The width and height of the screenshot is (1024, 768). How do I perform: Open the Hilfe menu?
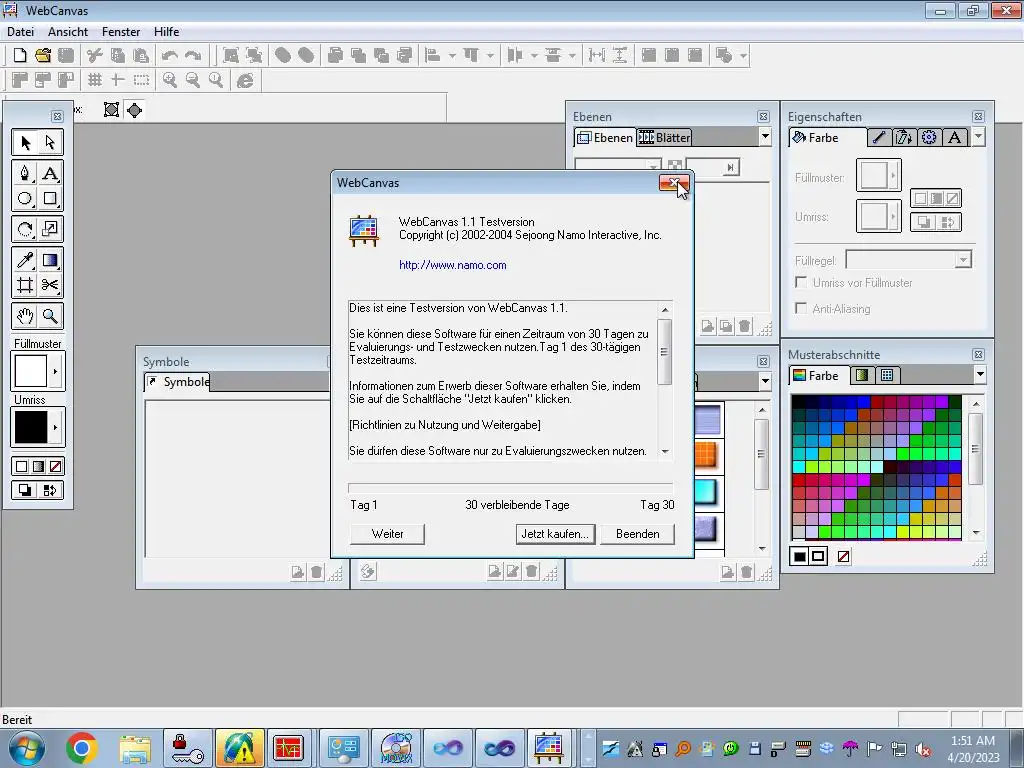(167, 31)
